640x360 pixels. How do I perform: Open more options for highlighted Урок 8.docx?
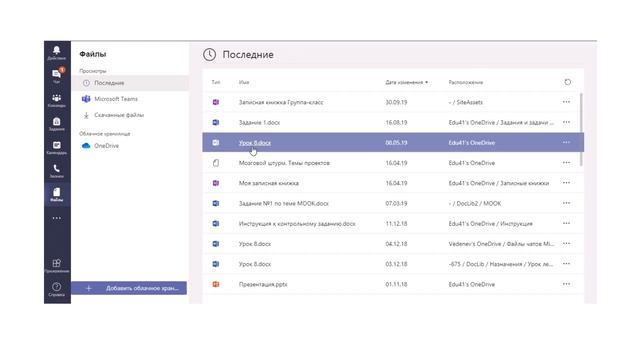coord(566,142)
